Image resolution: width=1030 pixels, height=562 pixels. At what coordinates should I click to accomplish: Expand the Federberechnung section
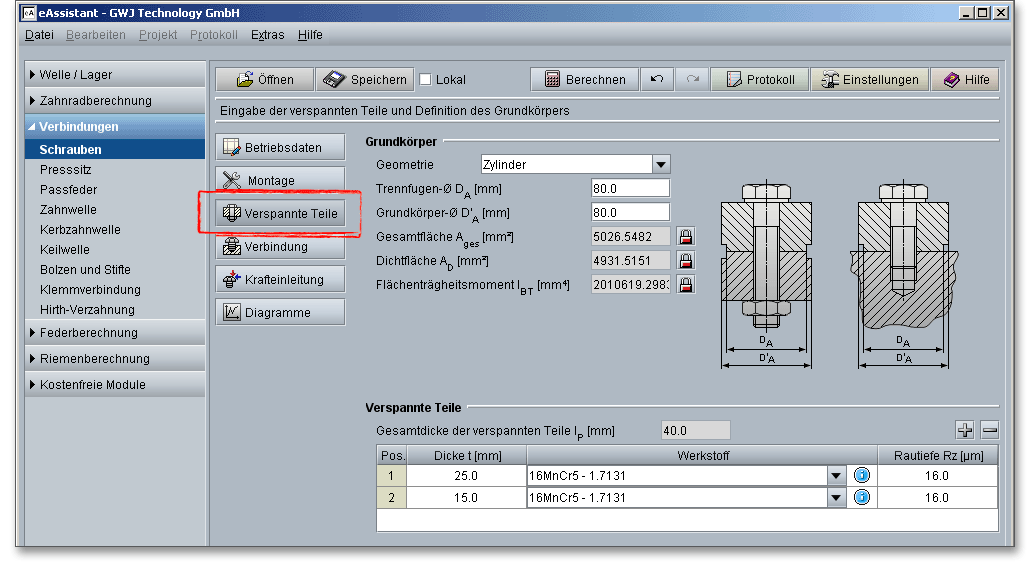pos(88,333)
